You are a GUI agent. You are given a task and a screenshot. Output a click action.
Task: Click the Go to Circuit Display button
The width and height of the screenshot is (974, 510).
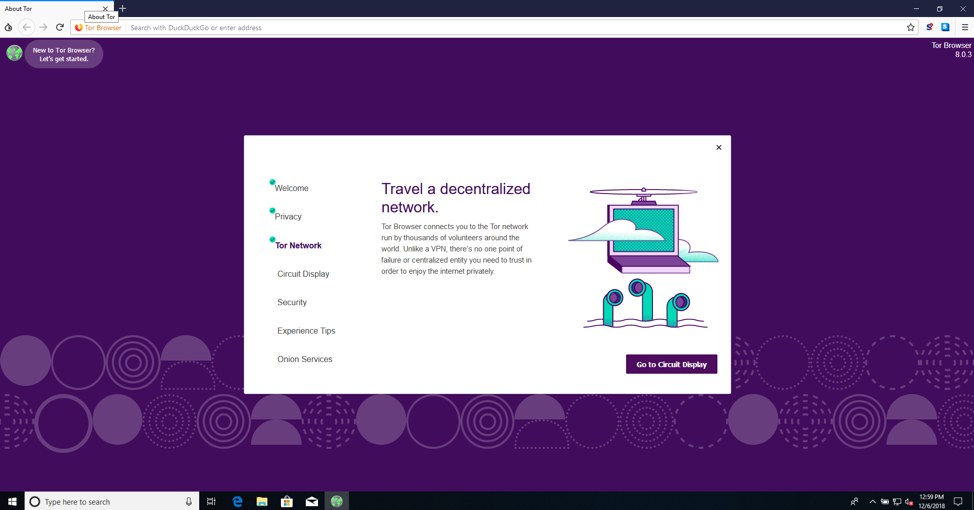click(x=671, y=364)
